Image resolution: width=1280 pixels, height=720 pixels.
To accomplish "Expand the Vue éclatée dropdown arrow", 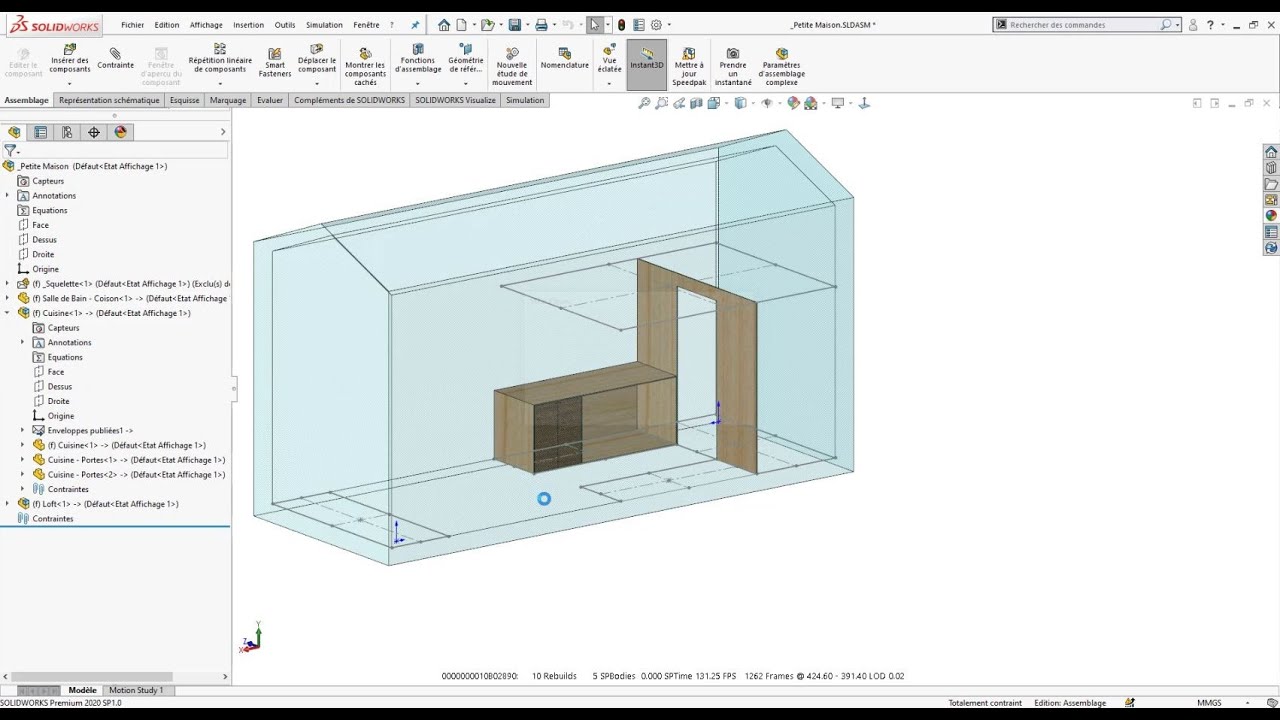I will [x=609, y=84].
